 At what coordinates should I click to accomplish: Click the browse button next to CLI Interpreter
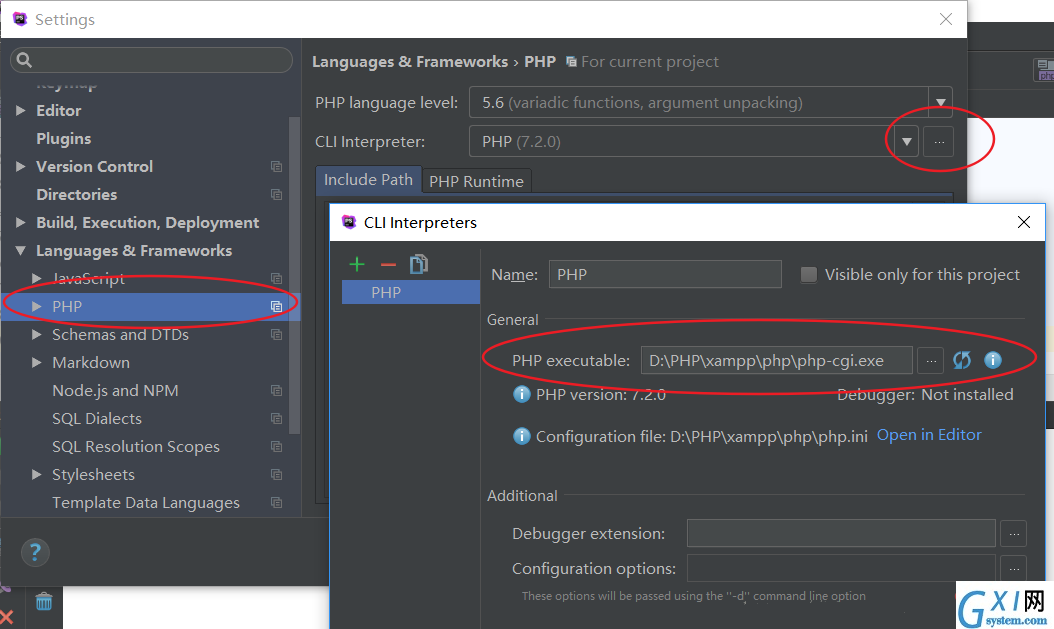click(x=938, y=142)
